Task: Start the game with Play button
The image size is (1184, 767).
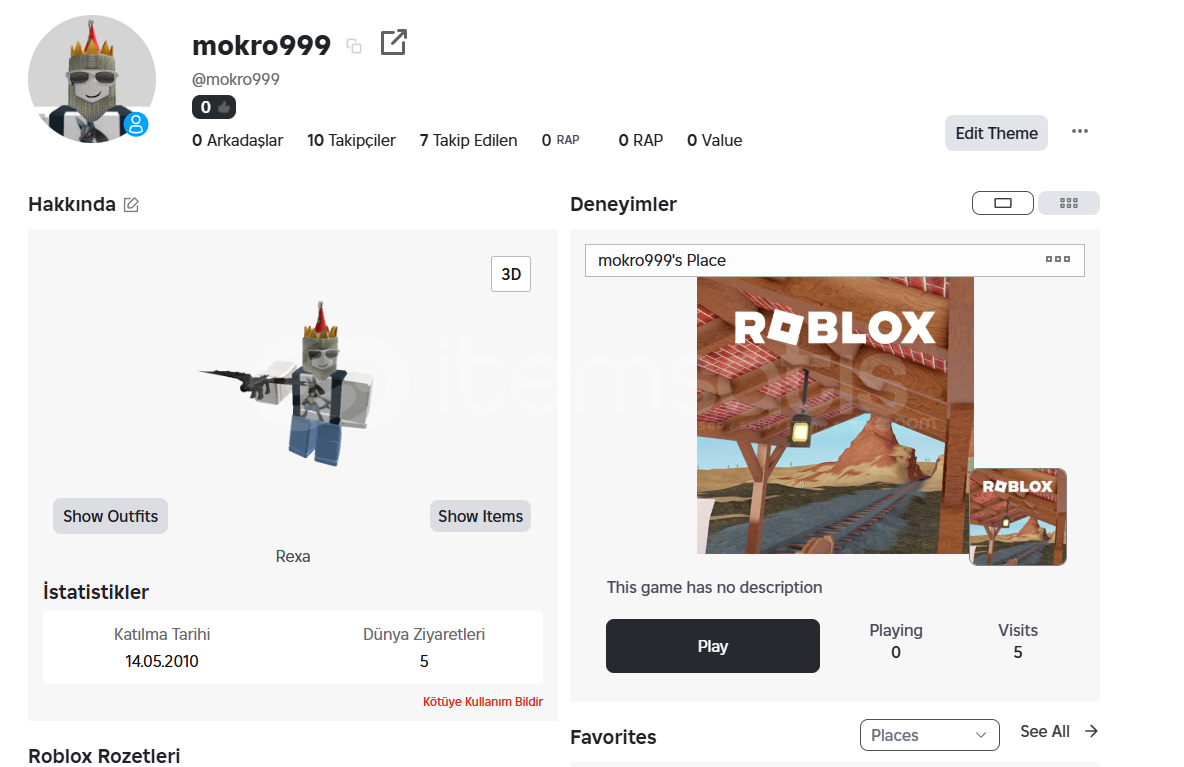Action: [712, 646]
